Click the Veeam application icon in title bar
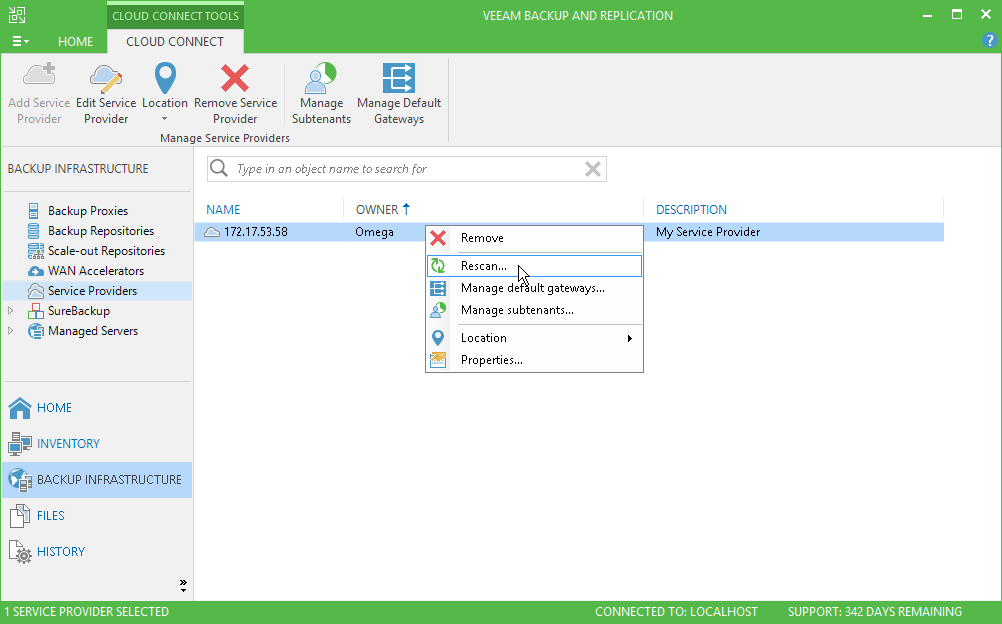Viewport: 1002px width, 624px height. [17, 15]
